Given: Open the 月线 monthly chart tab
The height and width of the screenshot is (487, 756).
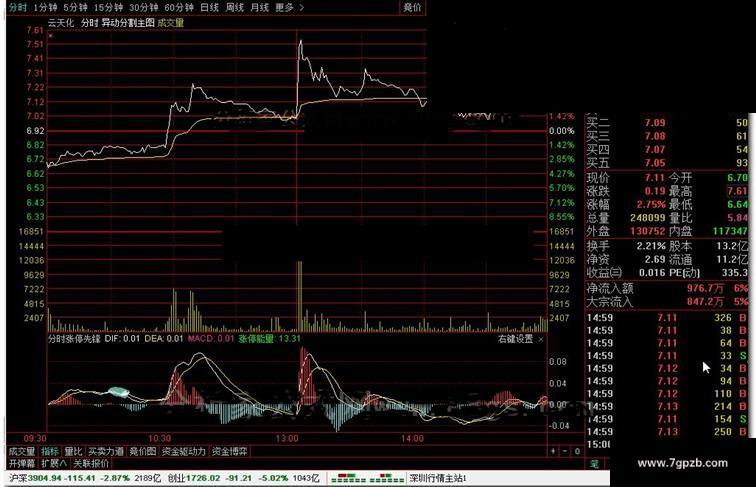Looking at the screenshot, I should (260, 7).
